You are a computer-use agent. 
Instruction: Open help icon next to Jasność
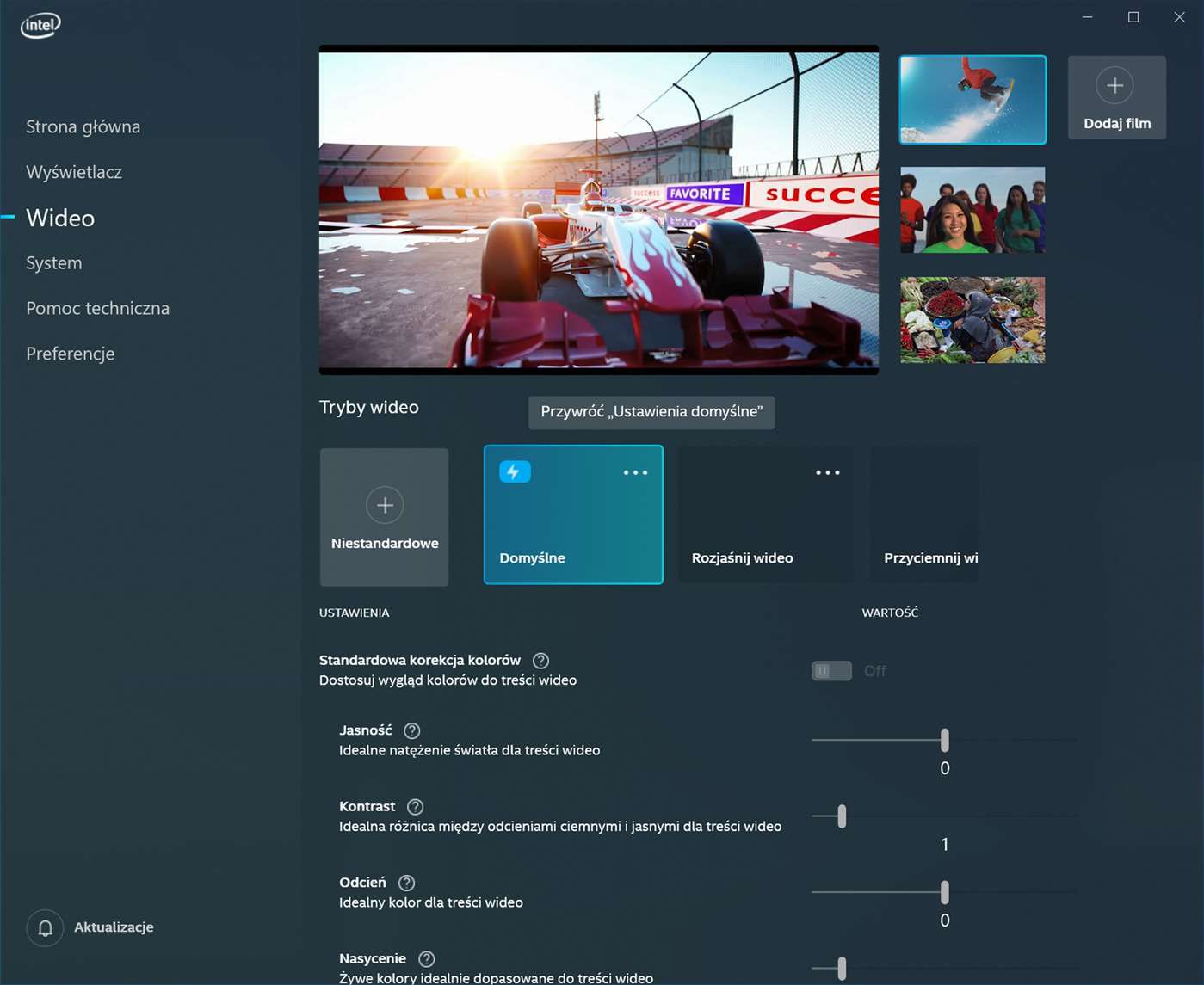point(412,730)
